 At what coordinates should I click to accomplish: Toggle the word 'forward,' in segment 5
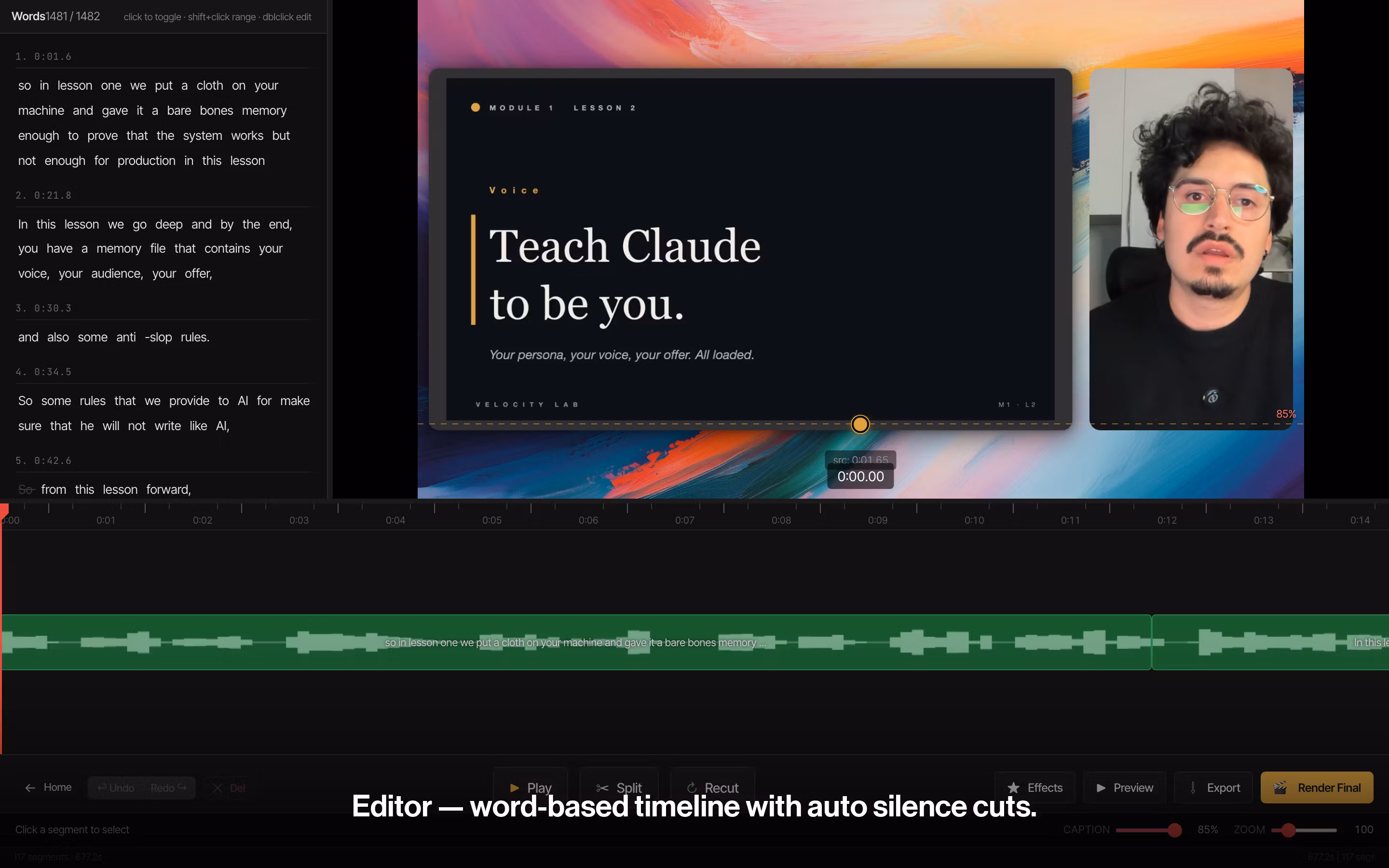point(168,489)
